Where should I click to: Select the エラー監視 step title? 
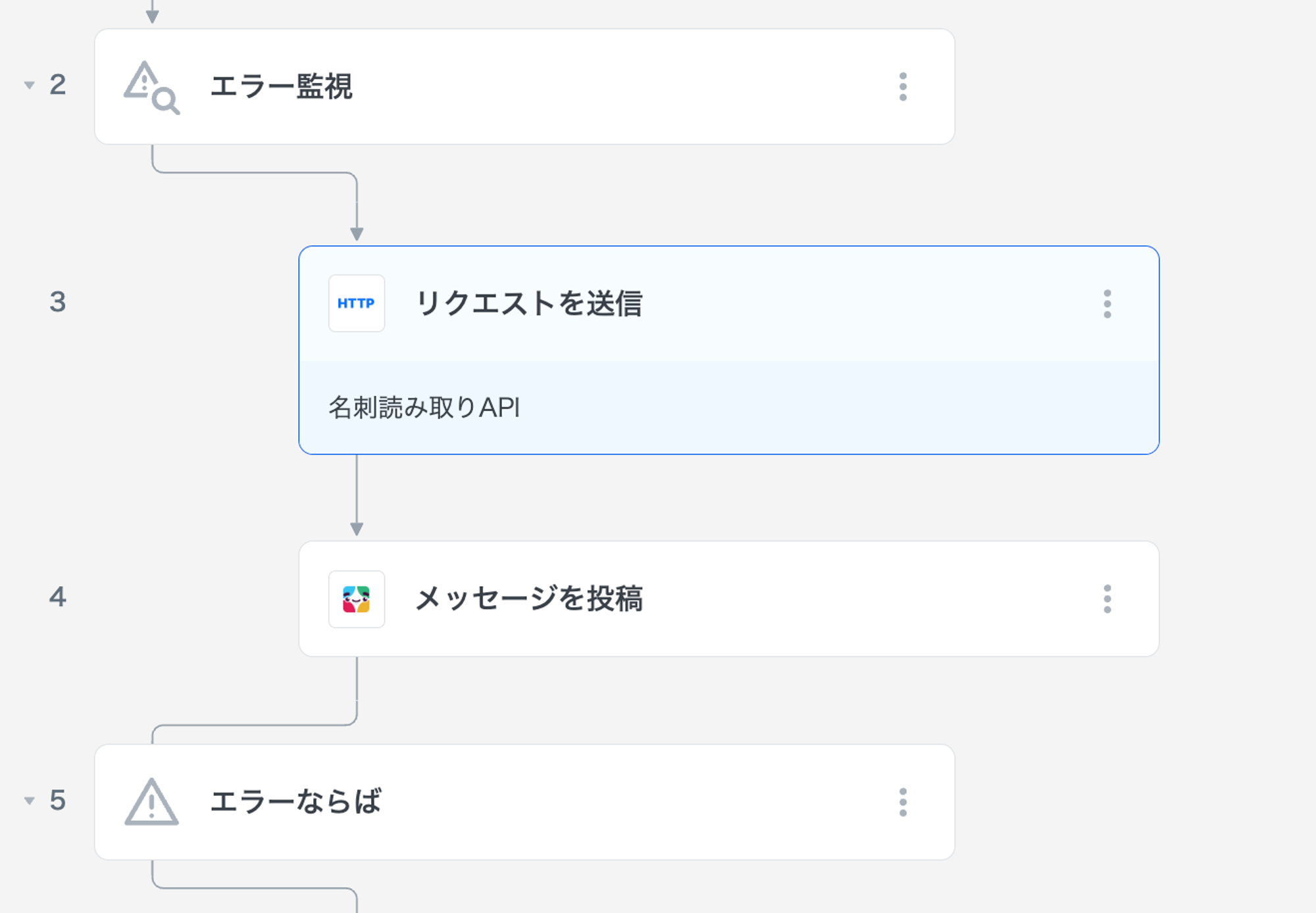point(282,87)
